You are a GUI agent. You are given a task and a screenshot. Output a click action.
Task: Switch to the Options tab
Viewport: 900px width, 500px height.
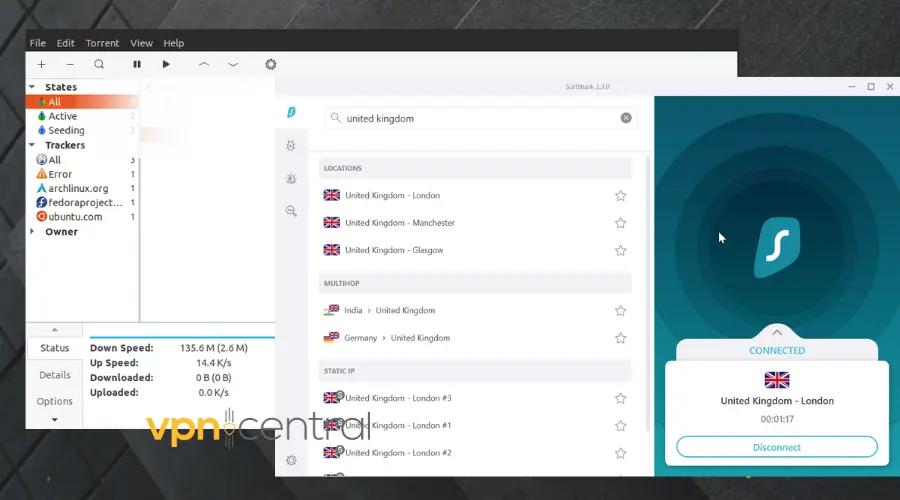click(x=55, y=401)
